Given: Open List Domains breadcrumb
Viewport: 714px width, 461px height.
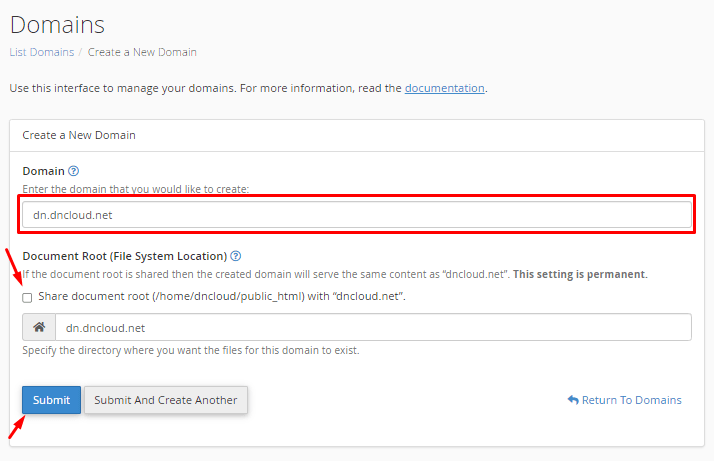Looking at the screenshot, I should (41, 52).
